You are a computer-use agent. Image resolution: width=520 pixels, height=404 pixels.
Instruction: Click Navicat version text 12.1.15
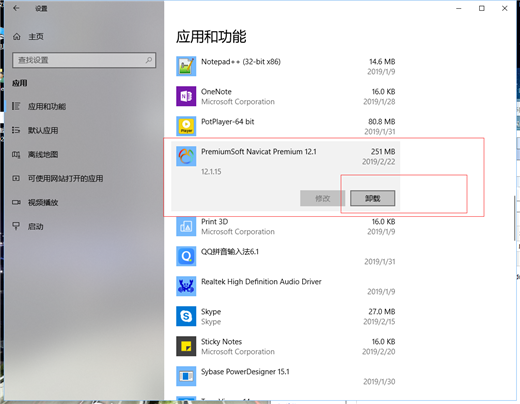[x=211, y=172]
